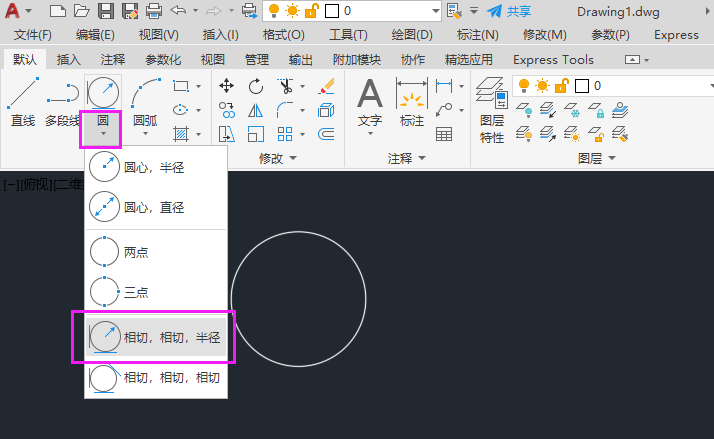Click the 文字 text tool
The image size is (714, 439).
click(x=370, y=102)
